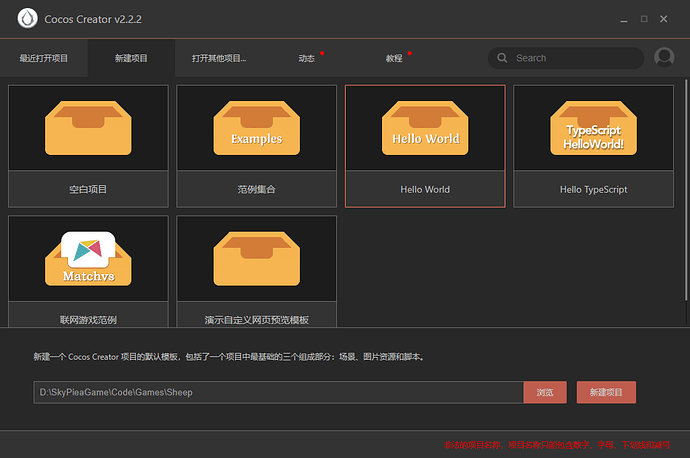Open the 教程 tab
Screen dimensions: 690x458
[394, 58]
